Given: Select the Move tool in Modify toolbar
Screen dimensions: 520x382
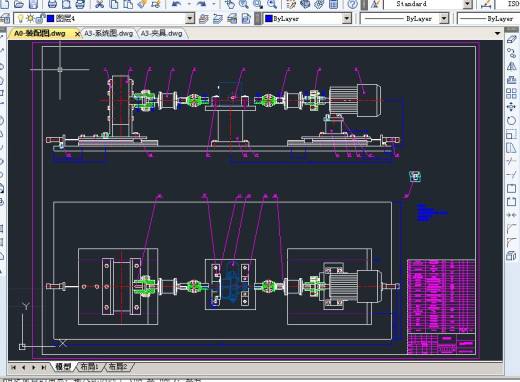Looking at the screenshot, I should pos(511,107).
